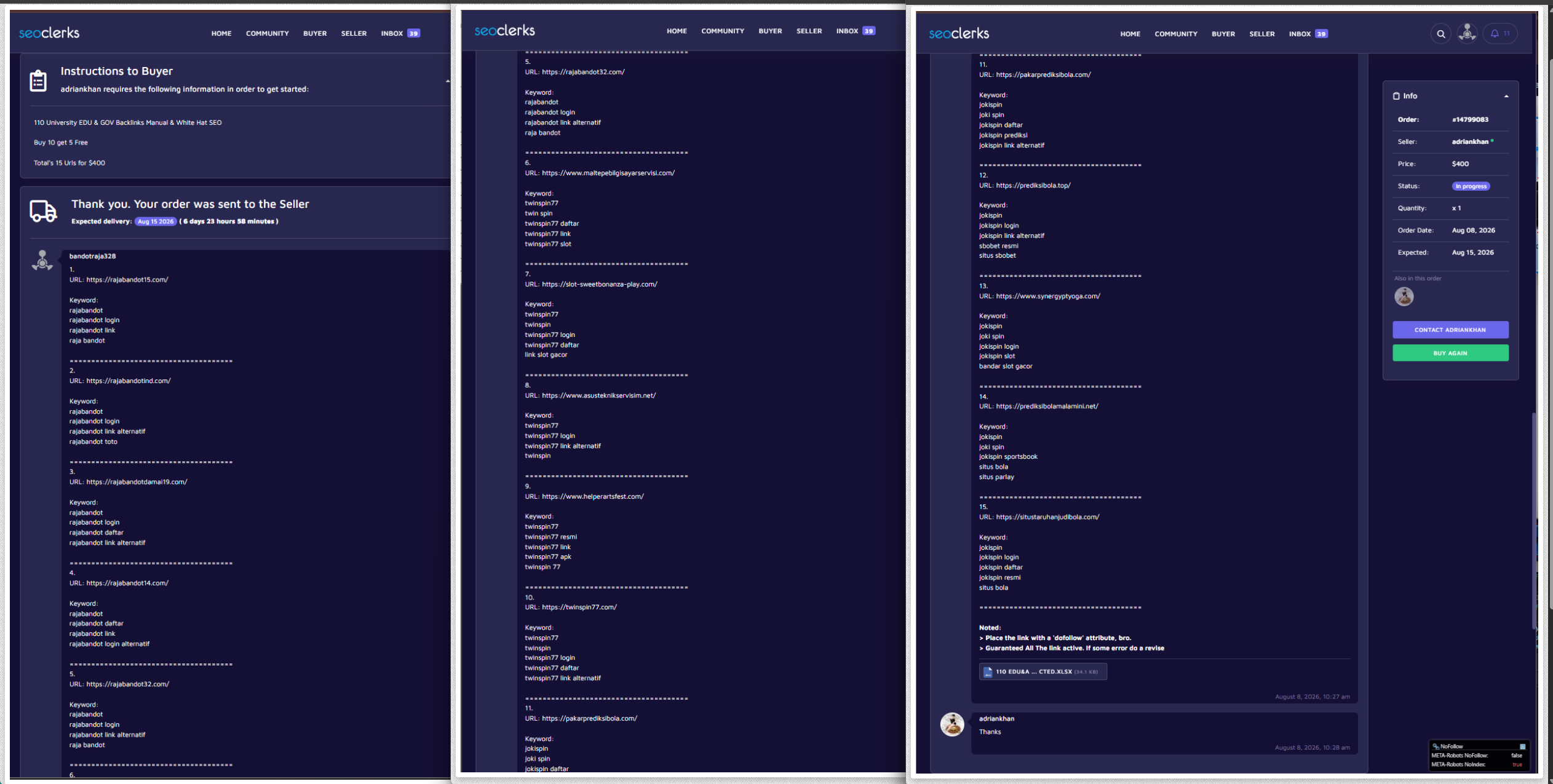This screenshot has width=1553, height=784.
Task: Open the synergyptyoga.com URL
Action: 1048,296
